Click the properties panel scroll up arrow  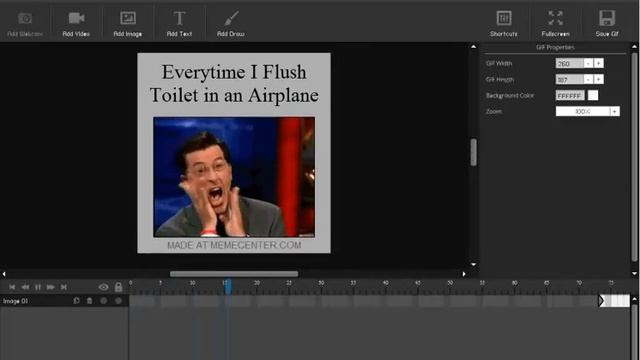point(634,47)
